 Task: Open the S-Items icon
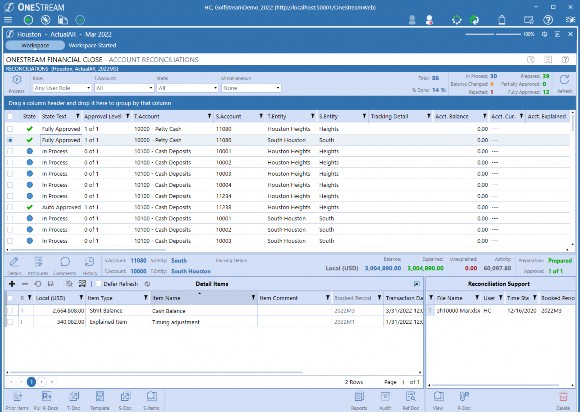[x=152, y=396]
